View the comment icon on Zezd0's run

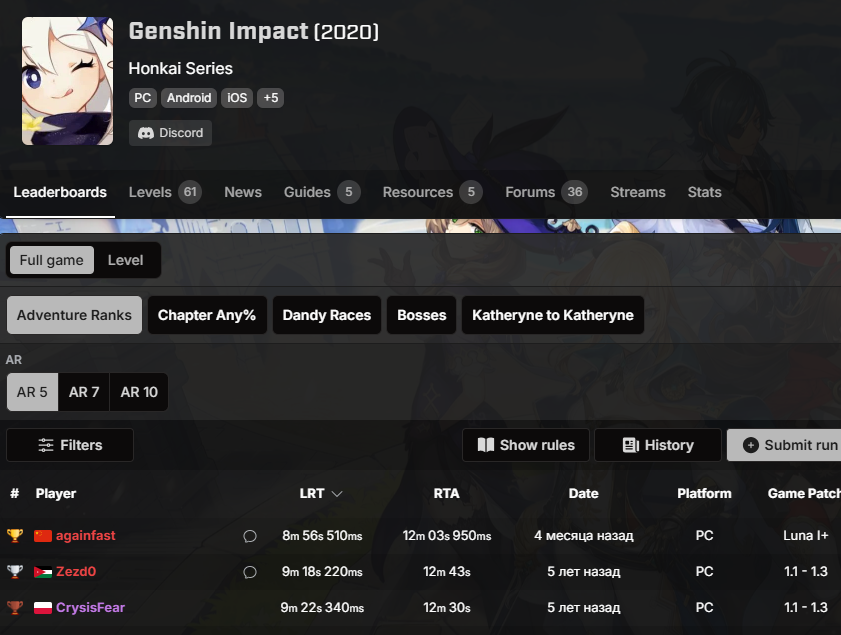coord(250,572)
